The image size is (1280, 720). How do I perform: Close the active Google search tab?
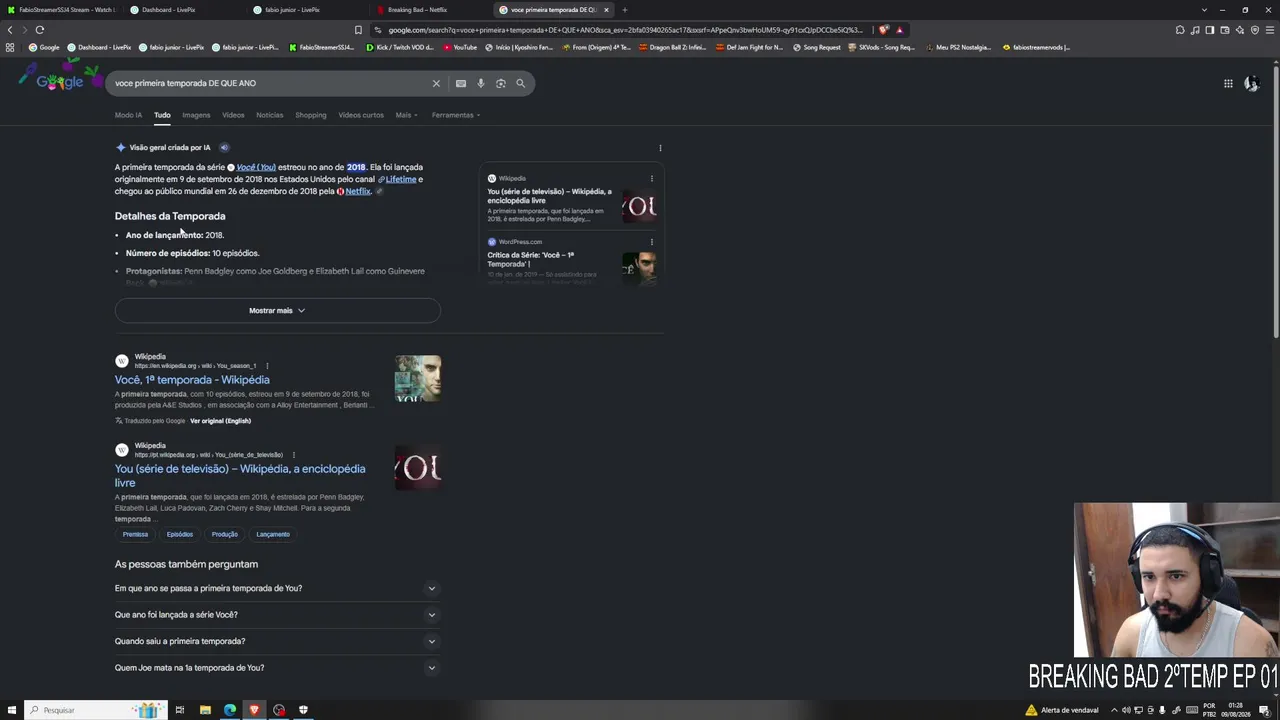click(x=606, y=10)
